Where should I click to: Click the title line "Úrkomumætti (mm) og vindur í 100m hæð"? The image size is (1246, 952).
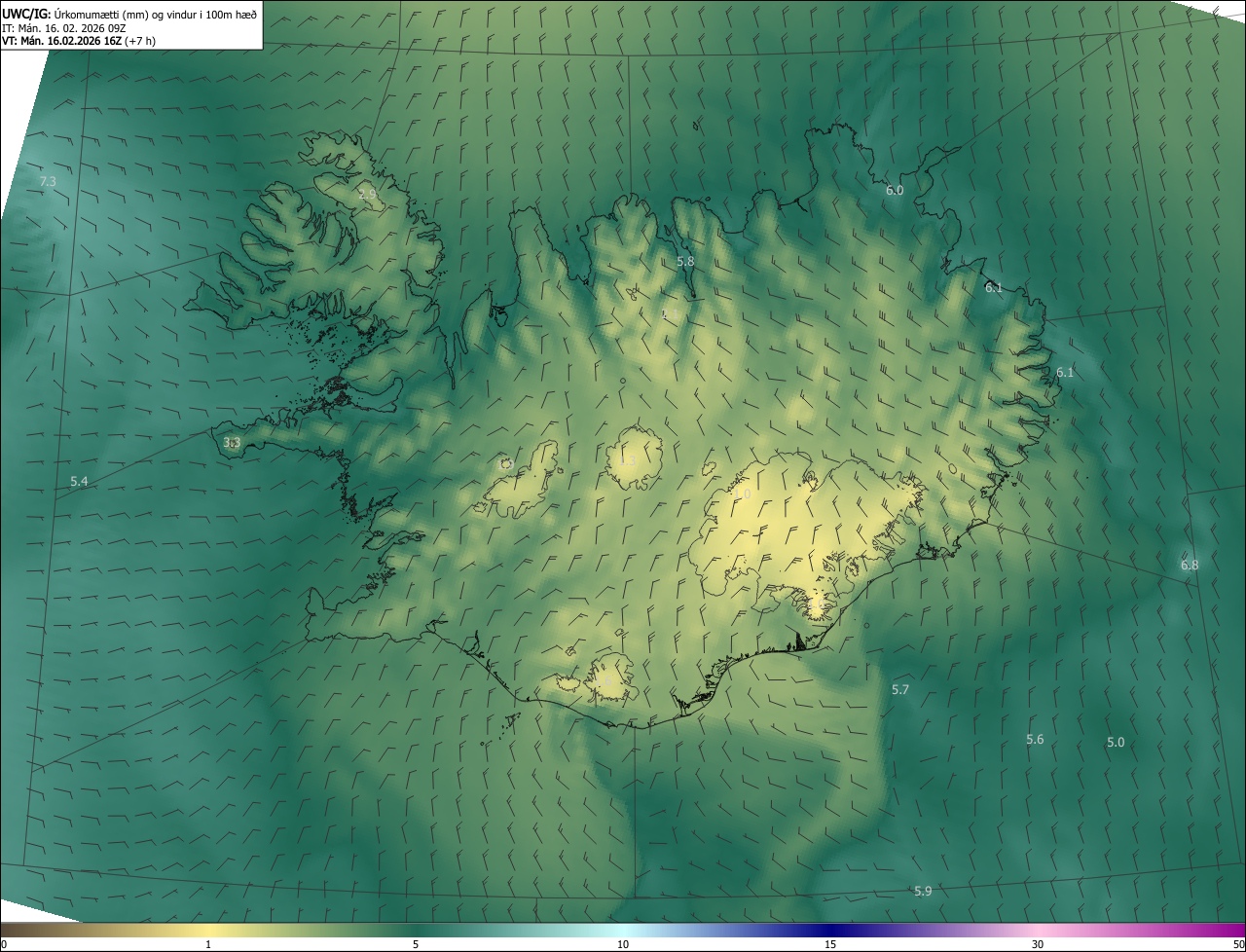click(156, 14)
